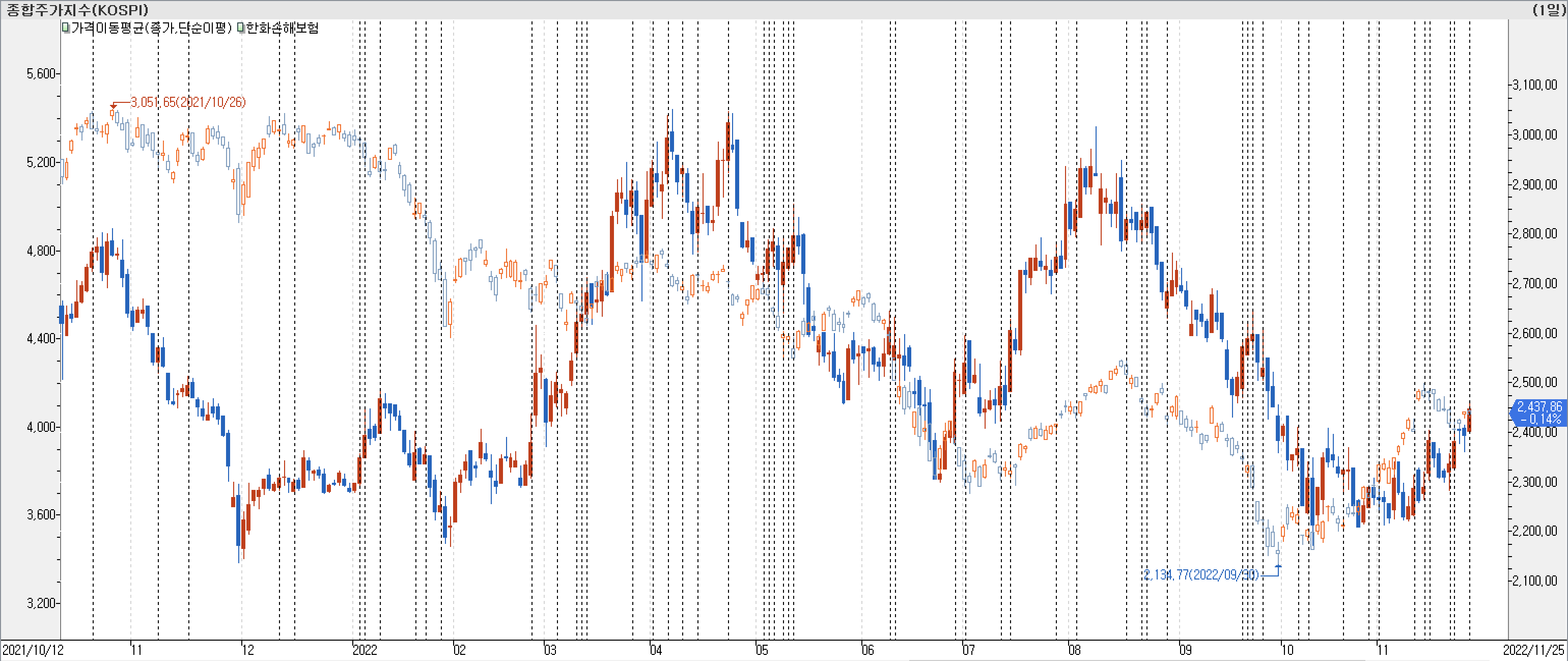Viewport: 1568px width, 661px height.
Task: Click the 3,051.65(2021/10/26) high annotation
Action: click(188, 102)
